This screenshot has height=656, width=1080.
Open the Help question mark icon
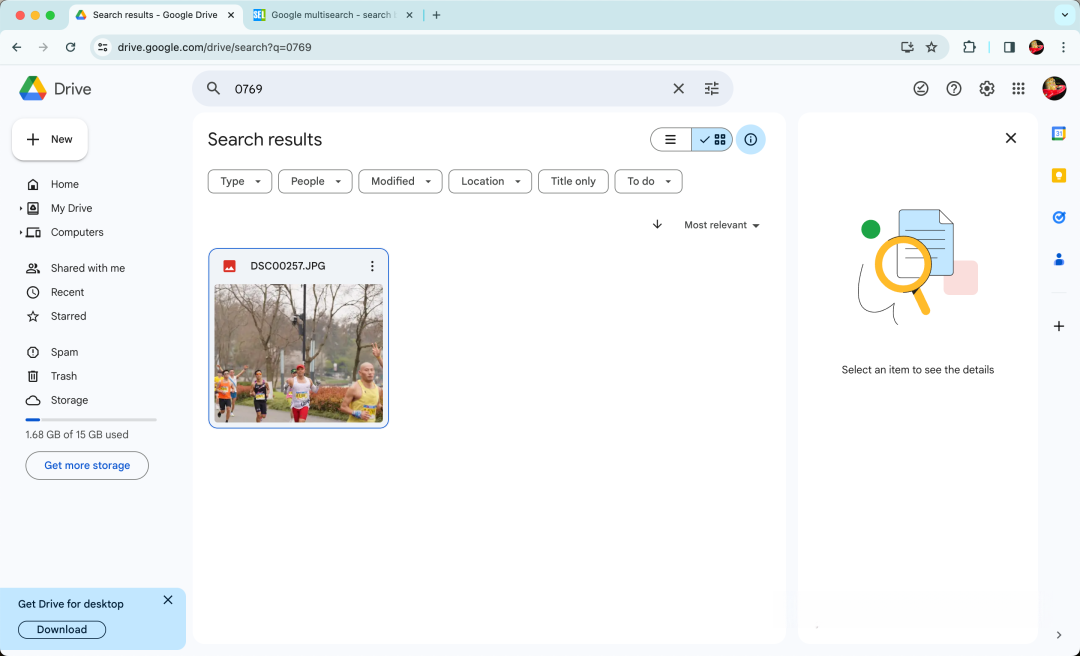(954, 88)
